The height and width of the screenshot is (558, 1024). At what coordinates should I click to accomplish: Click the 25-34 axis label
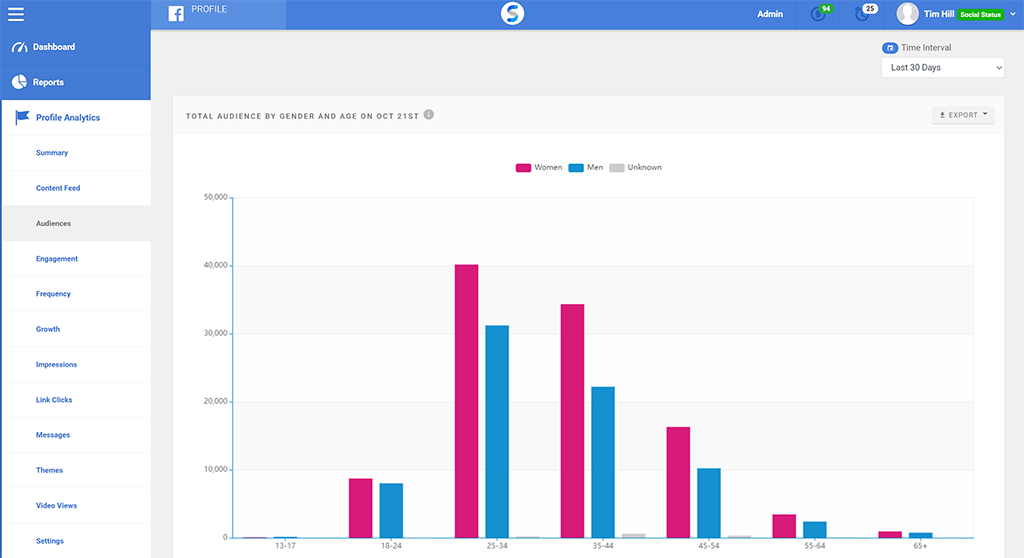click(497, 546)
